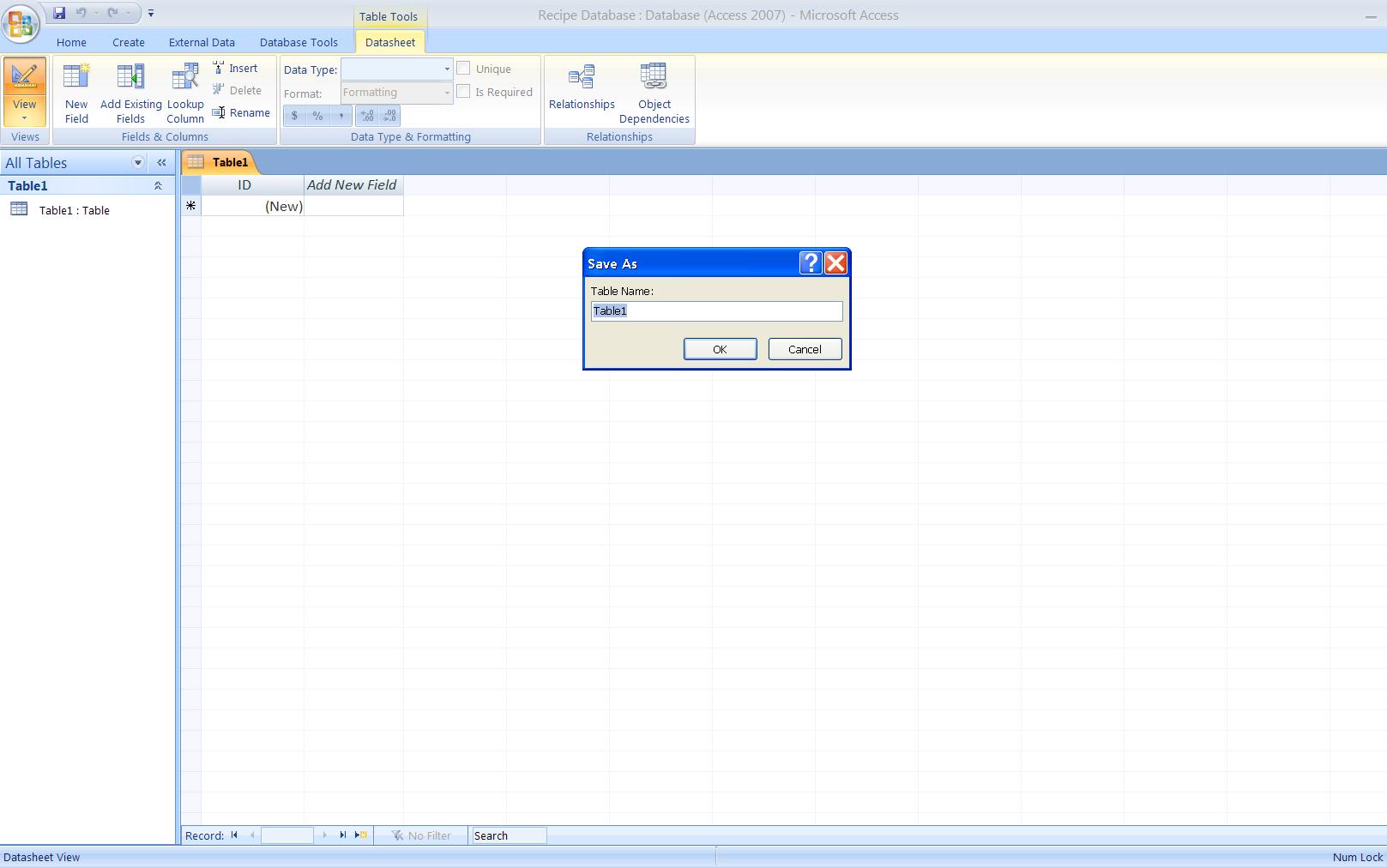Select the New Field icon

point(75,90)
